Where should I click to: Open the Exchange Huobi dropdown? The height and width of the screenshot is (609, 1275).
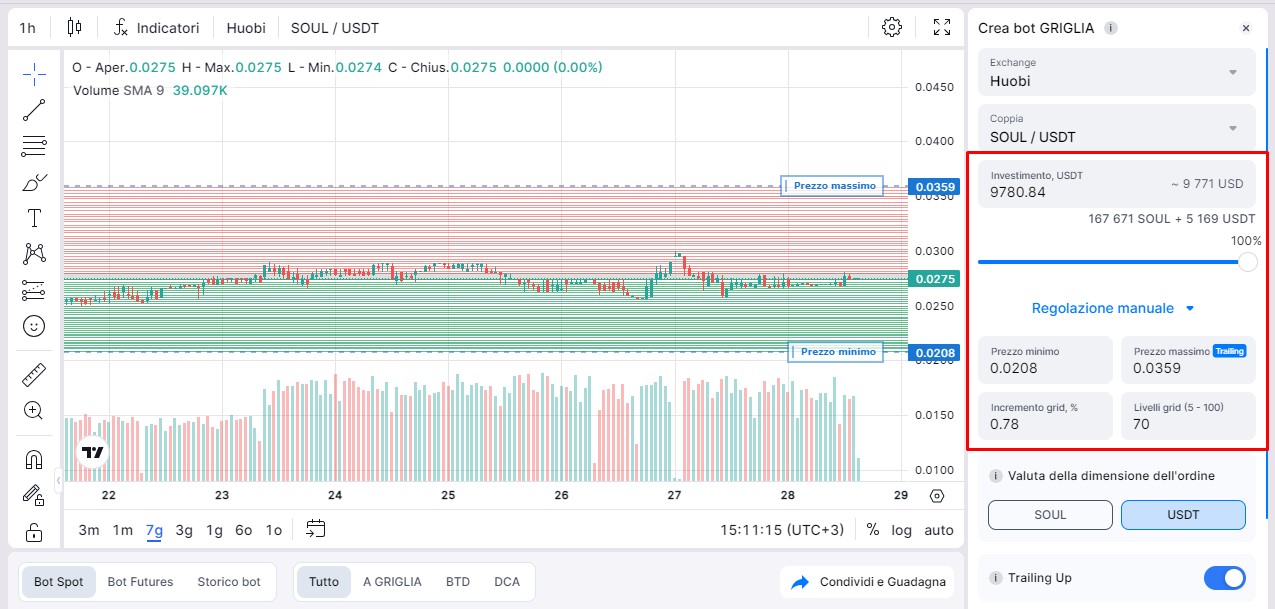click(x=1116, y=72)
